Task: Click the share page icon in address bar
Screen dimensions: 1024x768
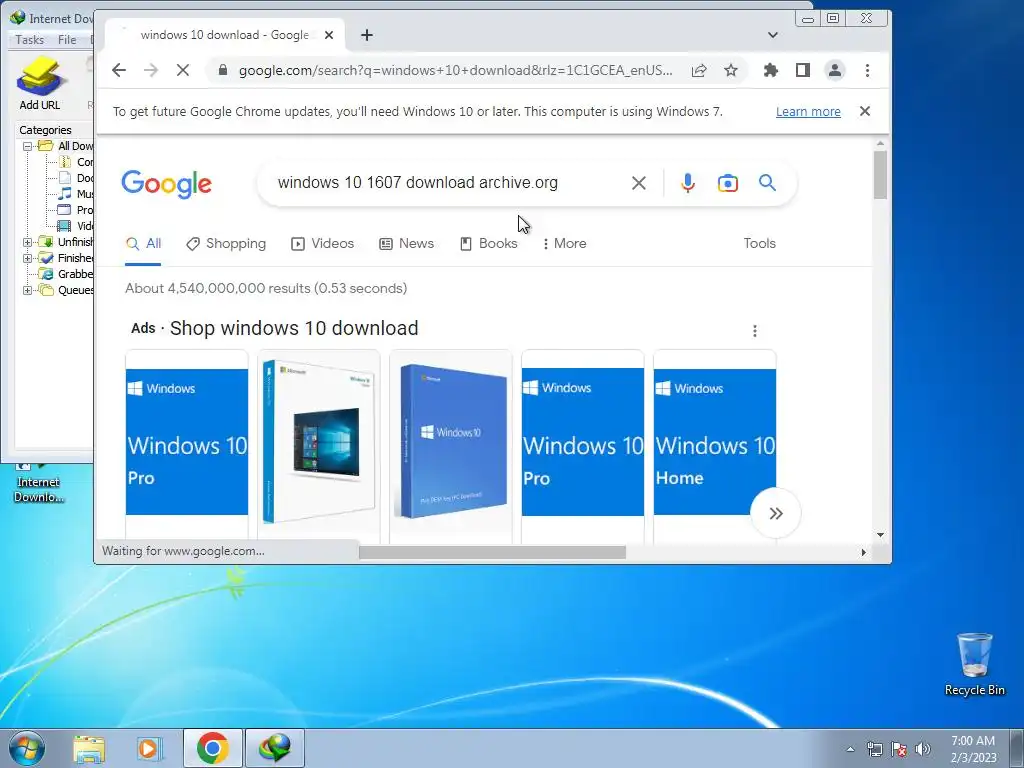Action: coord(699,71)
